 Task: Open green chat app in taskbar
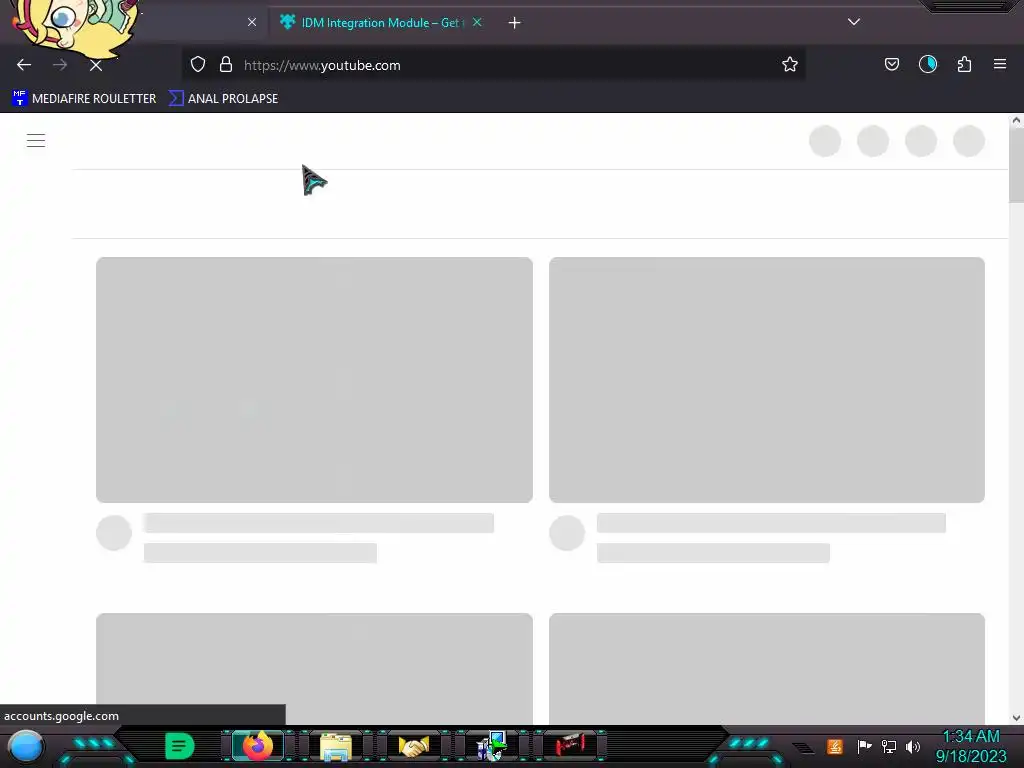tap(180, 746)
